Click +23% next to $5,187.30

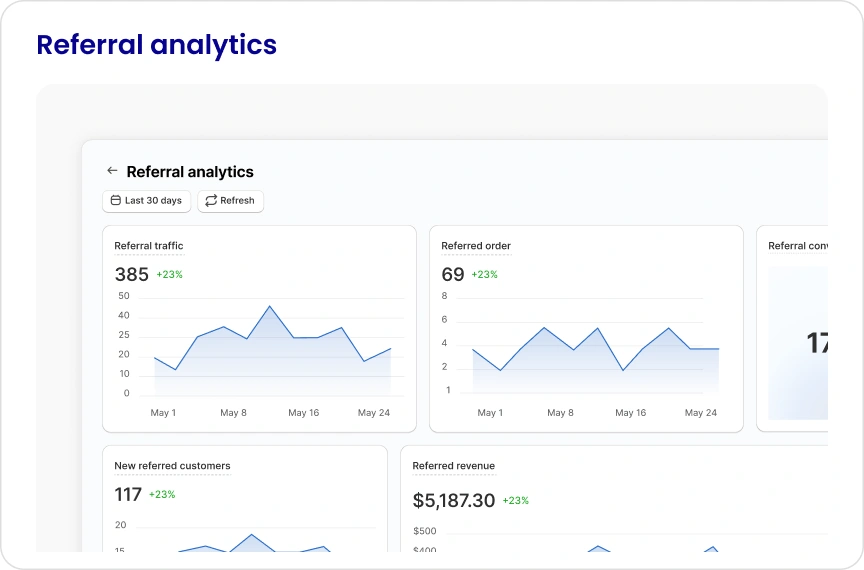pyautogui.click(x=516, y=501)
